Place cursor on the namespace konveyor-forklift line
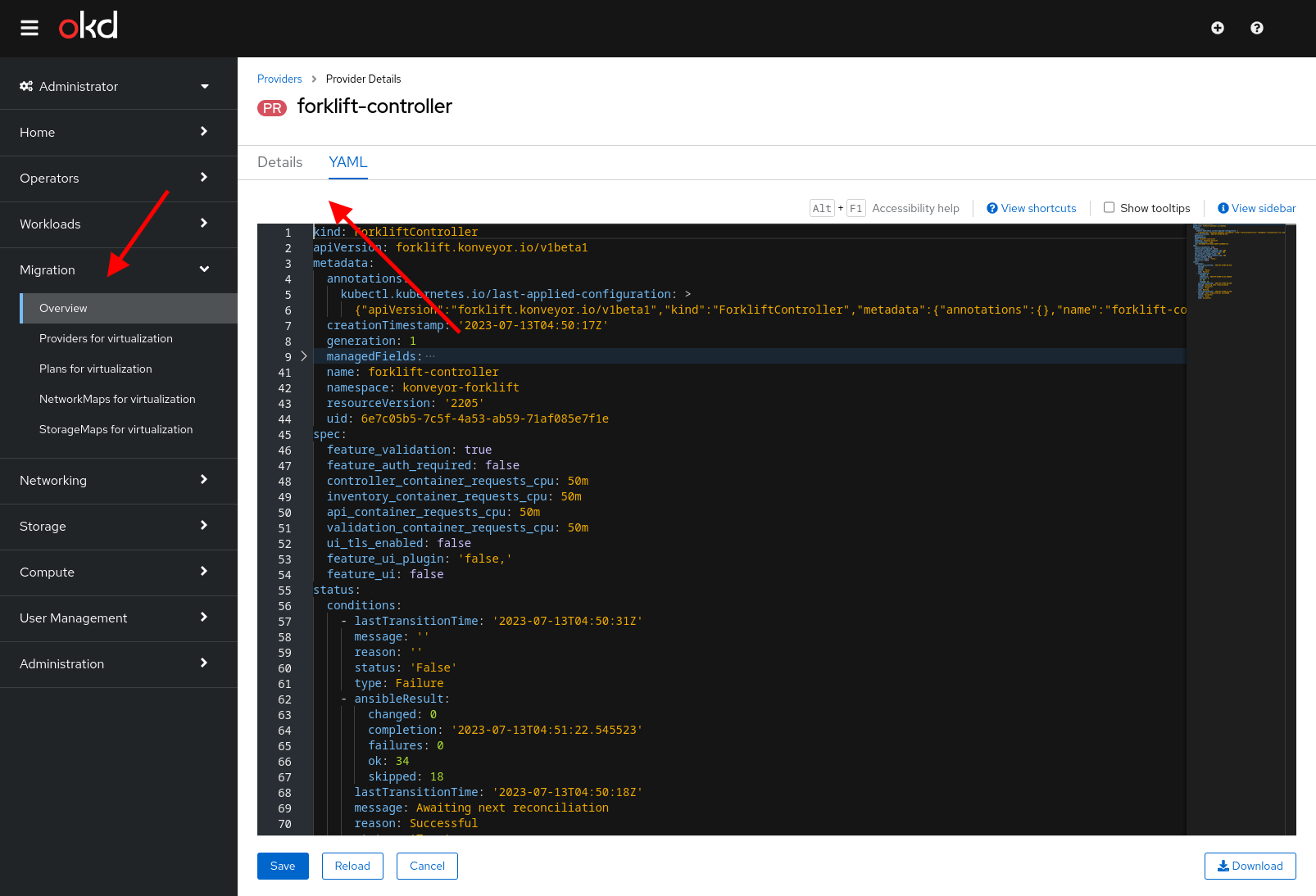1316x896 pixels. (x=423, y=387)
